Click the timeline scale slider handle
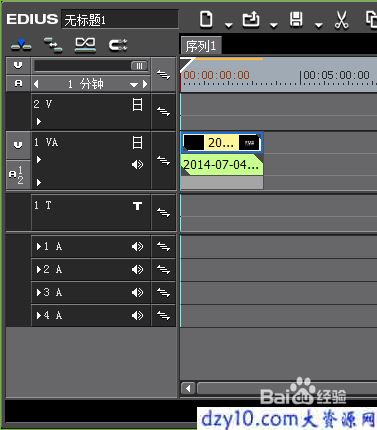Viewport: 377px width, 430px height. (x=139, y=66)
